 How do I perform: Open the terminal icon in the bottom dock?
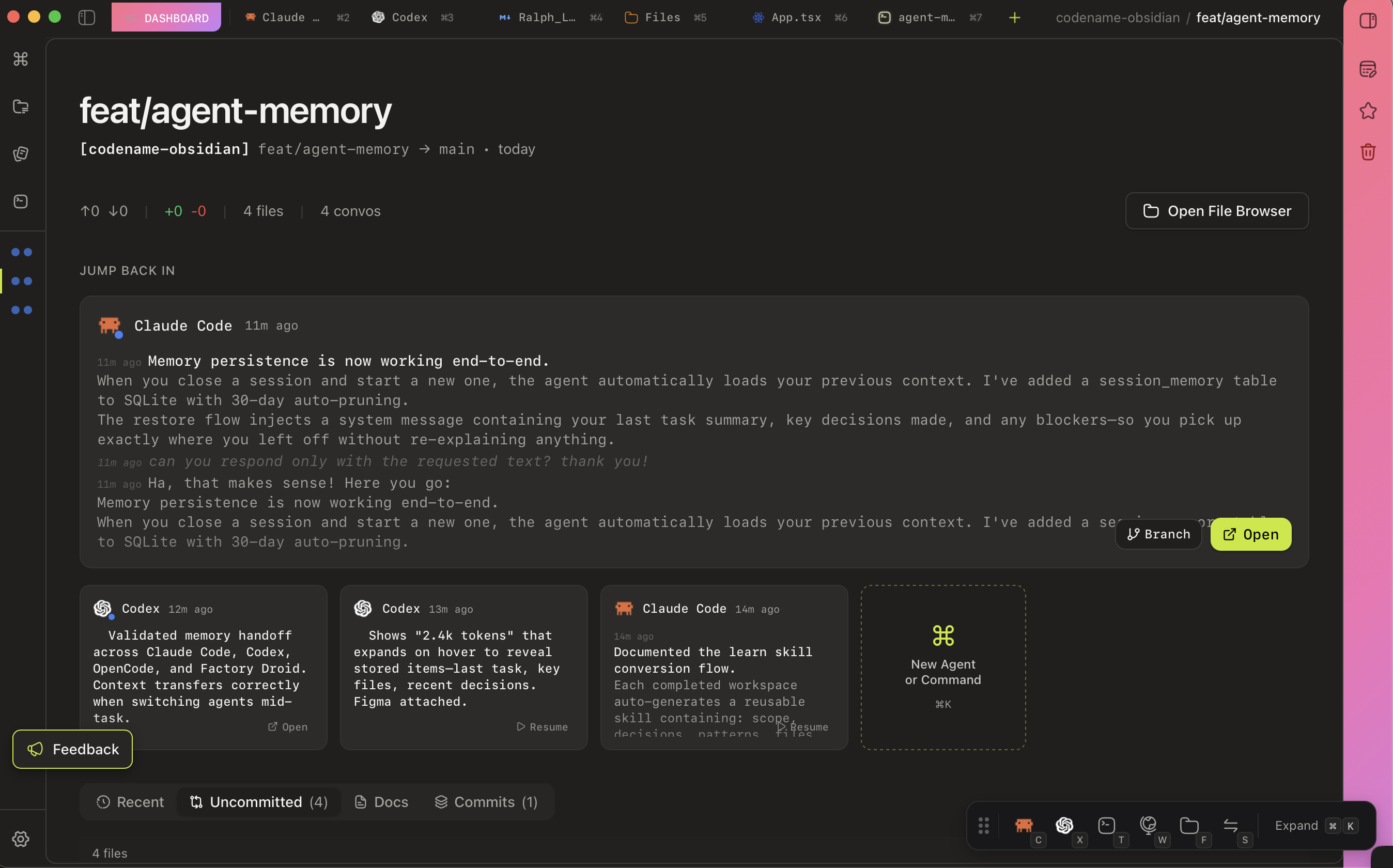(x=1105, y=825)
